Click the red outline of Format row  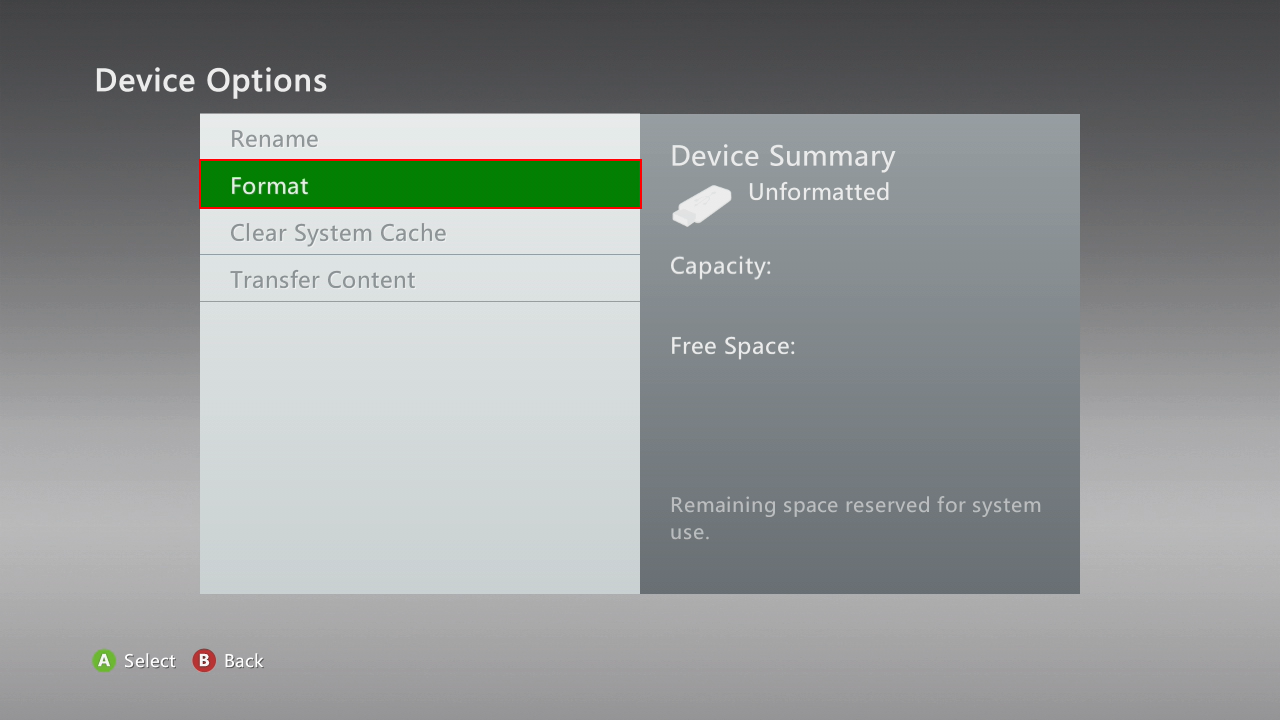pos(420,161)
